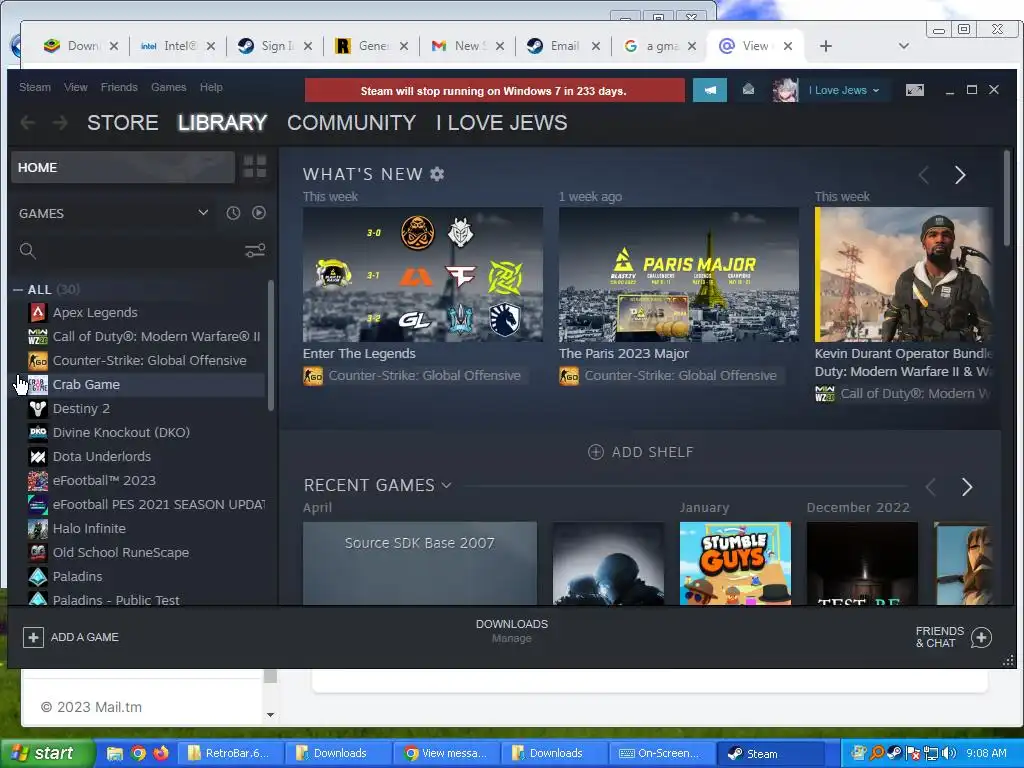The image size is (1024, 768).
Task: Open RetroBar taskbar item
Action: click(229, 753)
